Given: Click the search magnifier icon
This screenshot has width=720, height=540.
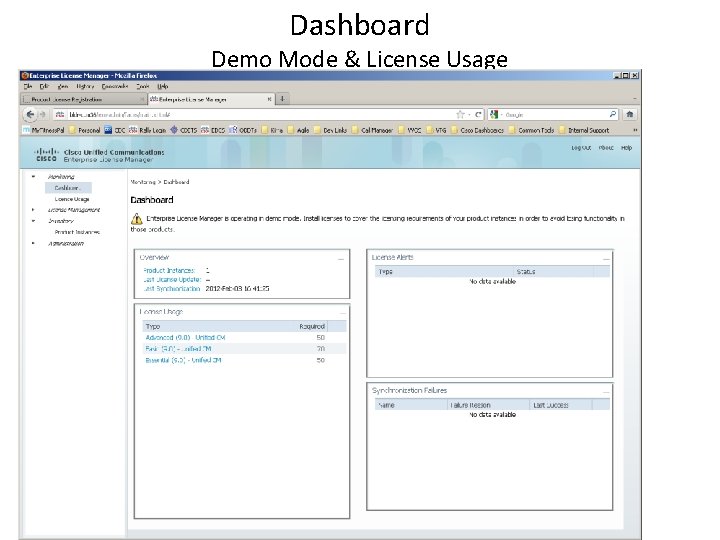Looking at the screenshot, I should (x=613, y=114).
